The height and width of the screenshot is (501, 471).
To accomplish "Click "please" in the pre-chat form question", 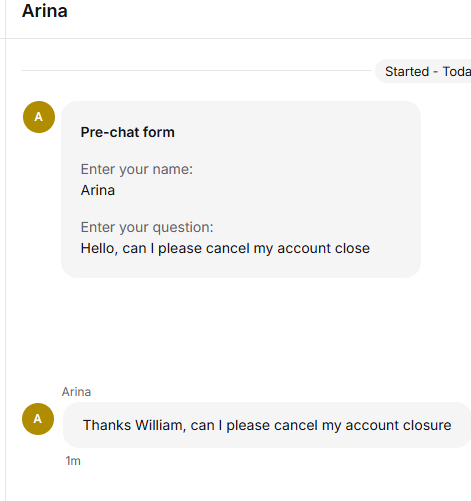I will pos(180,249).
